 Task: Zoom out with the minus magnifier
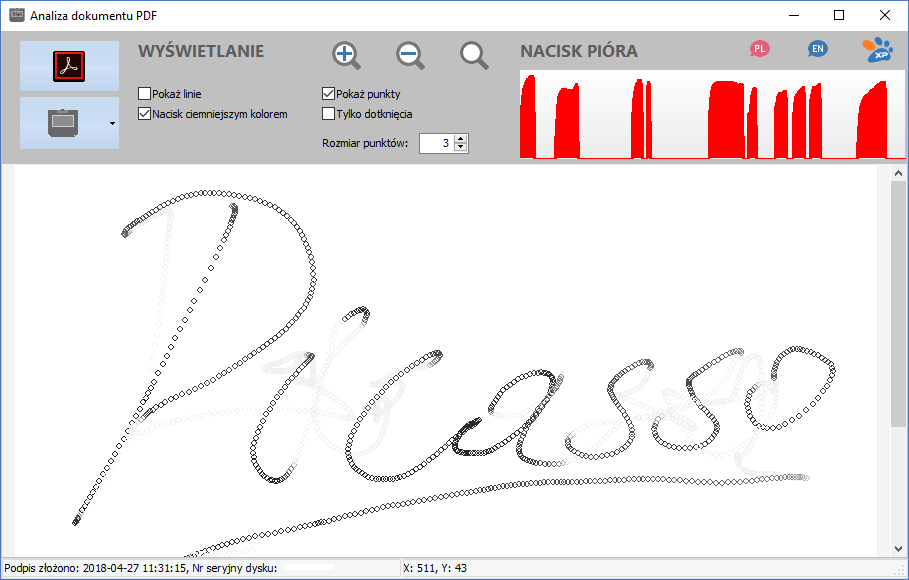coord(410,56)
